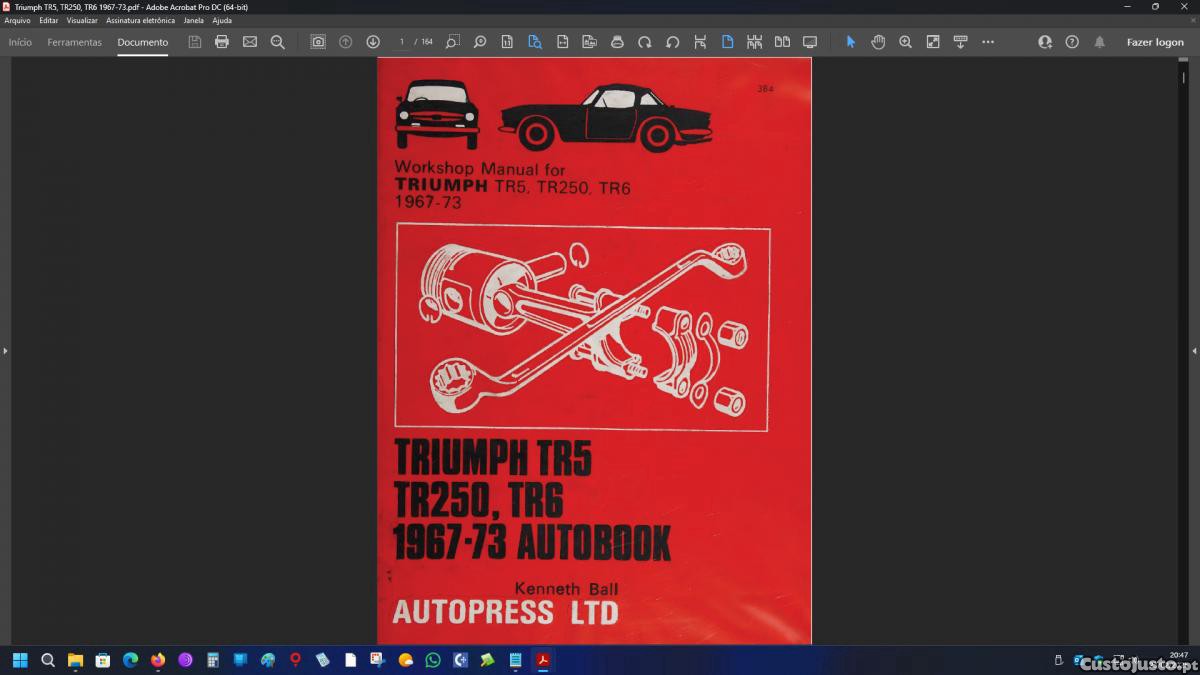Rotate view counterclockwise icon
Image resolution: width=1200 pixels, height=675 pixels.
click(673, 42)
